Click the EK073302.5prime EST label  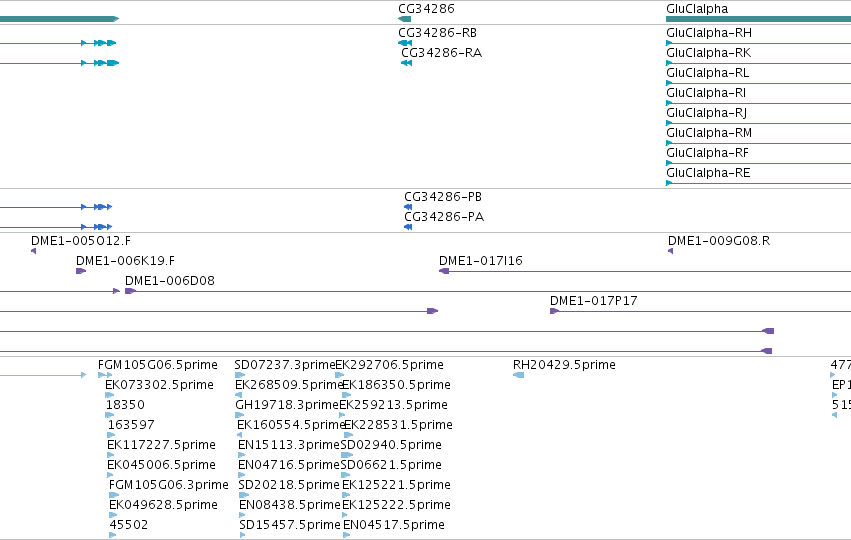point(159,385)
